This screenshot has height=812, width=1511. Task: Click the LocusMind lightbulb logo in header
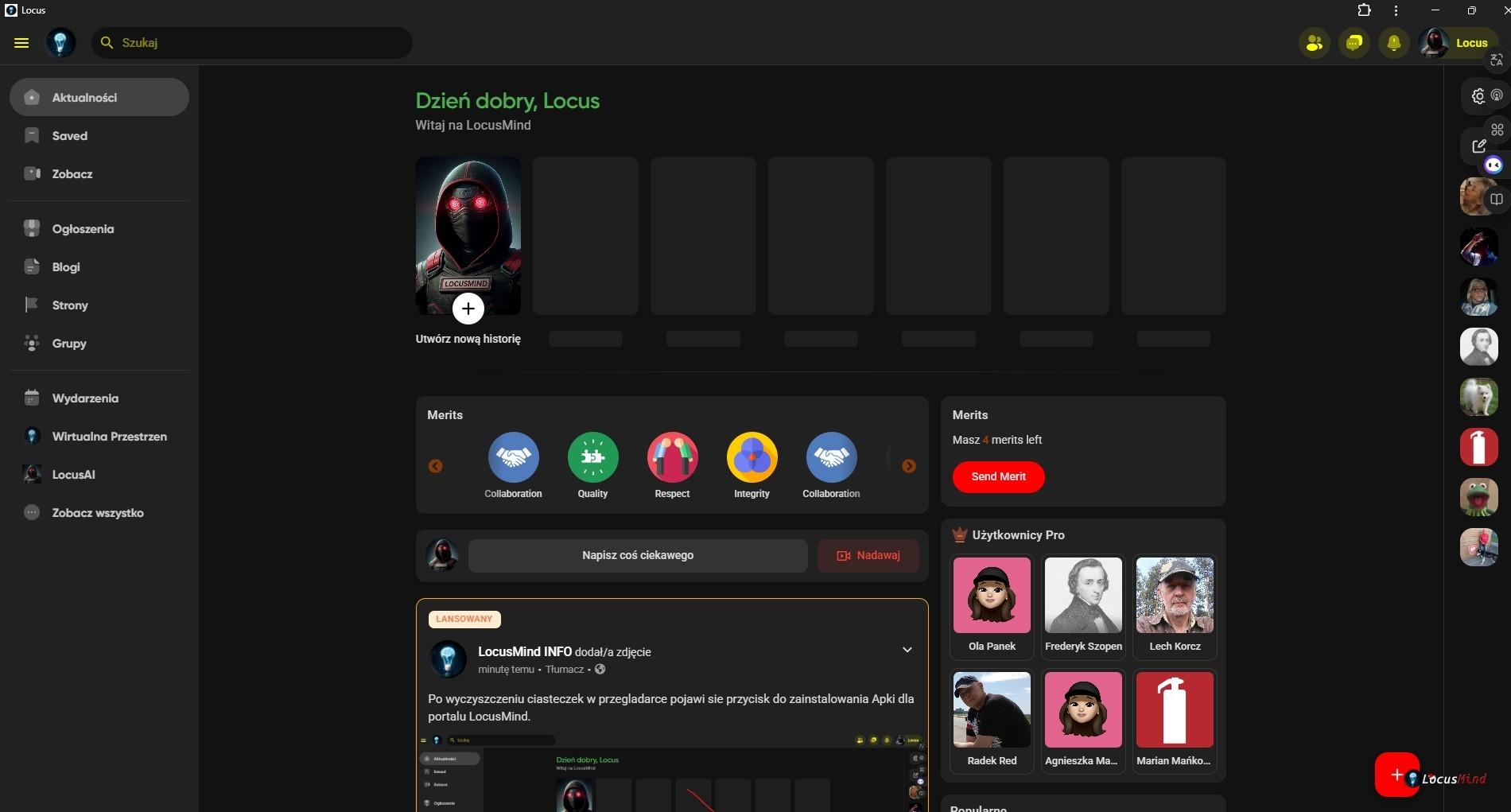[x=60, y=43]
